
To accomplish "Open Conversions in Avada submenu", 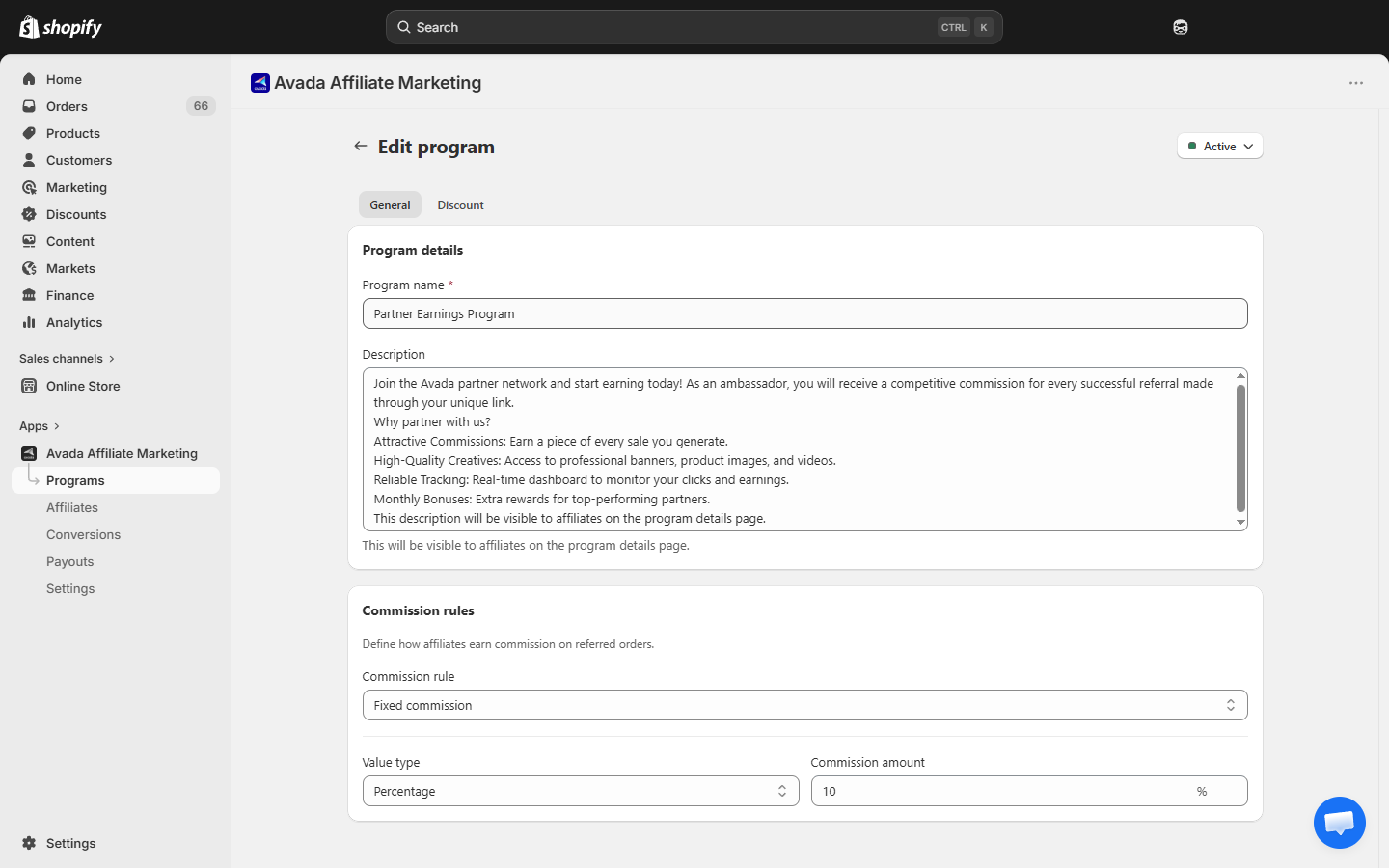I will (x=84, y=534).
